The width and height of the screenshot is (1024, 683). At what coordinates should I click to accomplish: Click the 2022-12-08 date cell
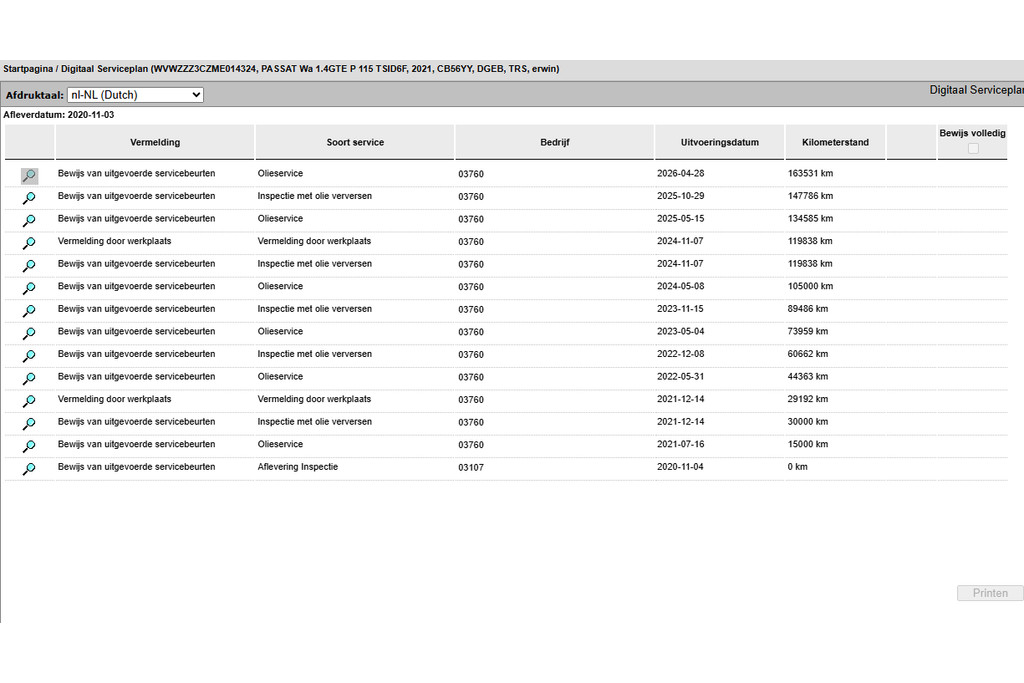680,354
